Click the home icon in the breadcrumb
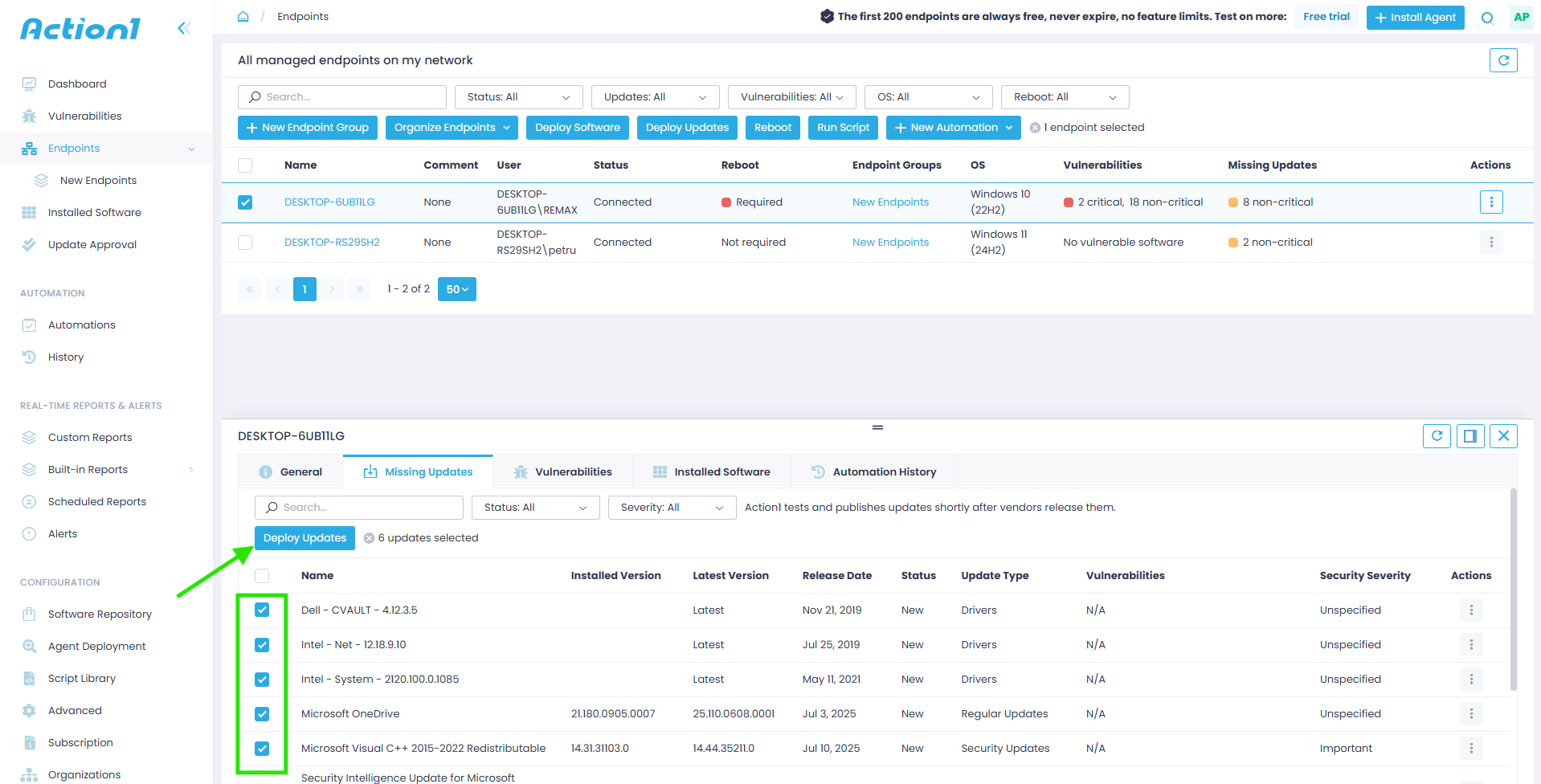Image resolution: width=1541 pixels, height=784 pixels. (243, 17)
